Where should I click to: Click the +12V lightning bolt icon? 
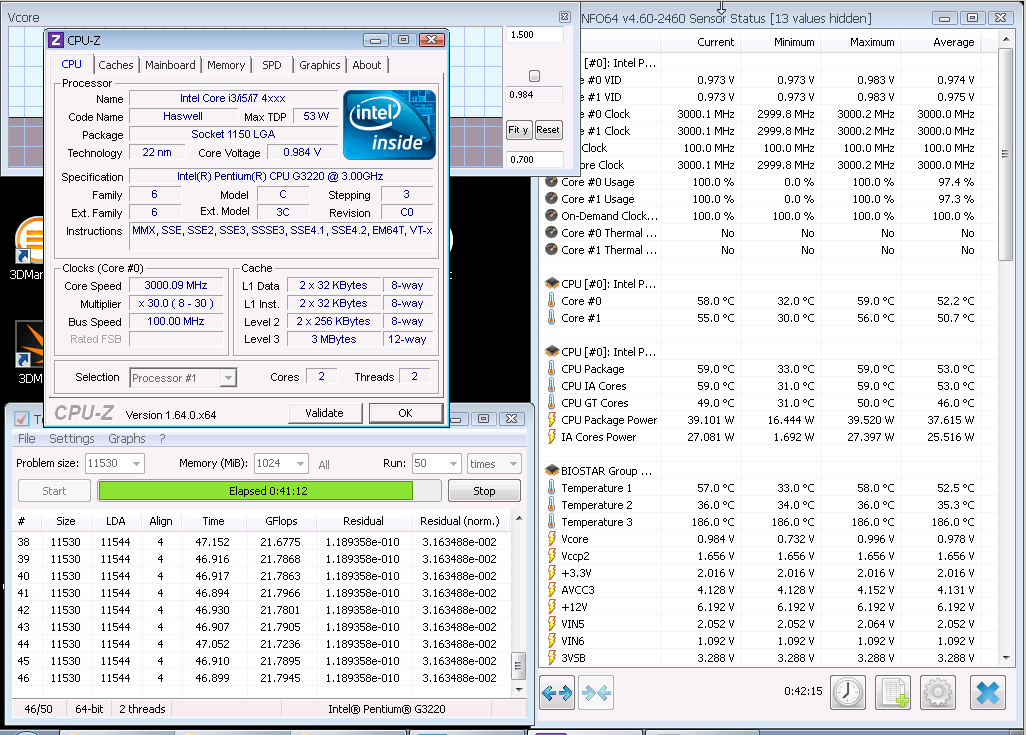(552, 607)
